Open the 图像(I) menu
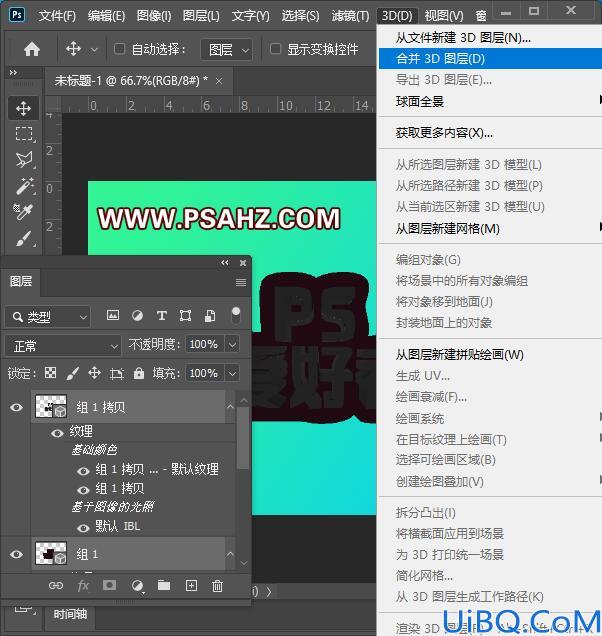Screen dimensions: 602x636 154,16
